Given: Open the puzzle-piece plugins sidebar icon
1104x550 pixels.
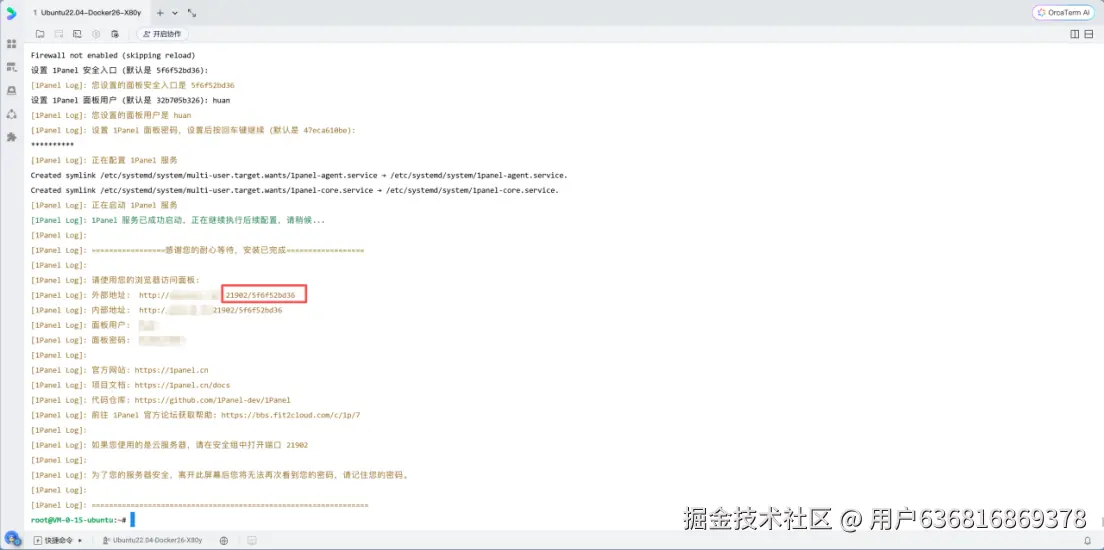Looking at the screenshot, I should [x=11, y=137].
